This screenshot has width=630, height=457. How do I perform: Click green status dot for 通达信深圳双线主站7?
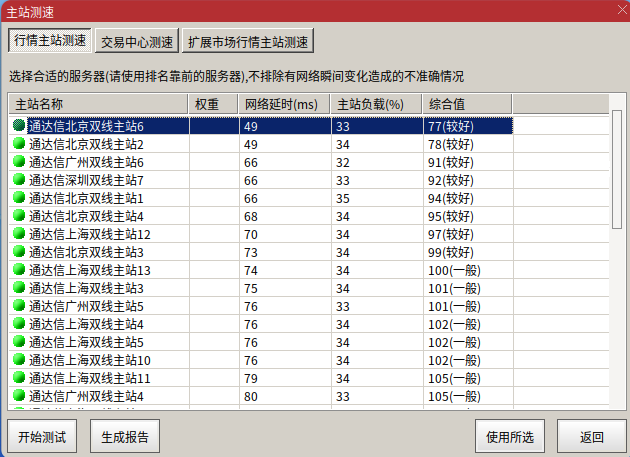pos(19,179)
